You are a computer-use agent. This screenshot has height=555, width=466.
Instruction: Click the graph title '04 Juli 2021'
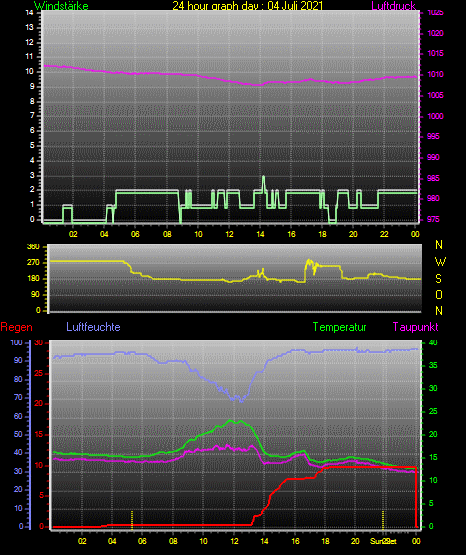(x=295, y=6)
